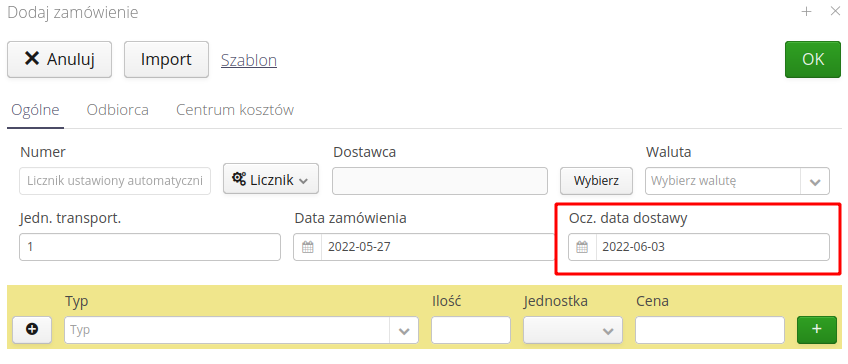
Task: Select the Ogólne tab
Action: 35,110
